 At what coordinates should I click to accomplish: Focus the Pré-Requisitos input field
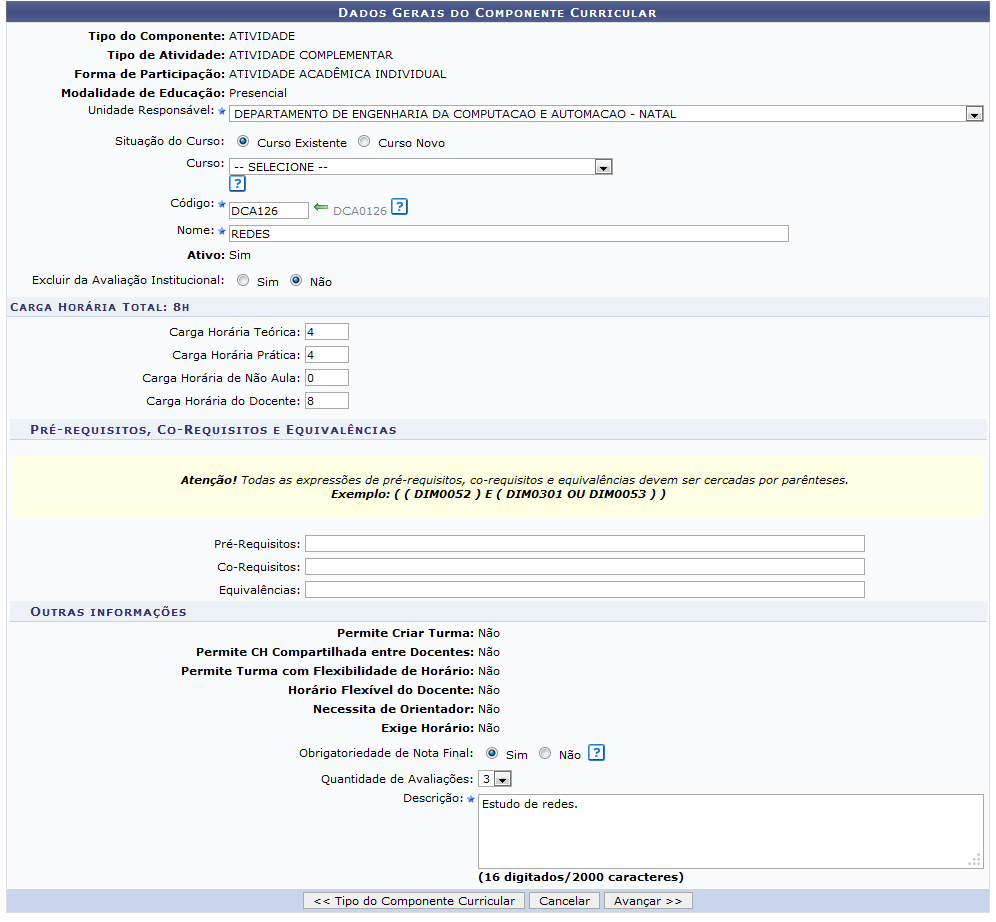pos(584,544)
